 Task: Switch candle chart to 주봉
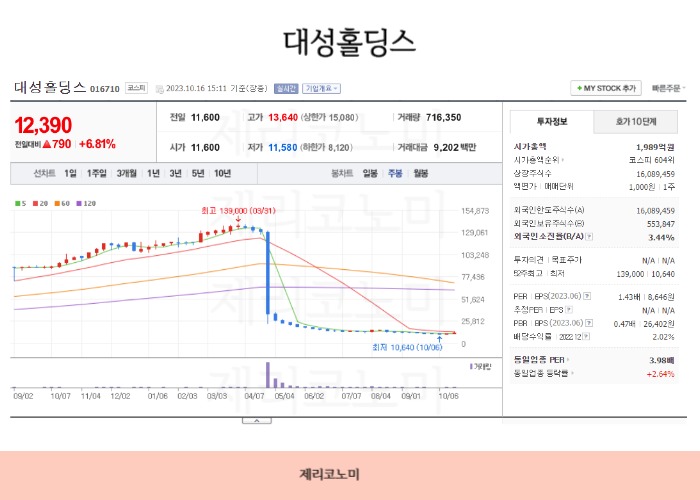pos(395,173)
